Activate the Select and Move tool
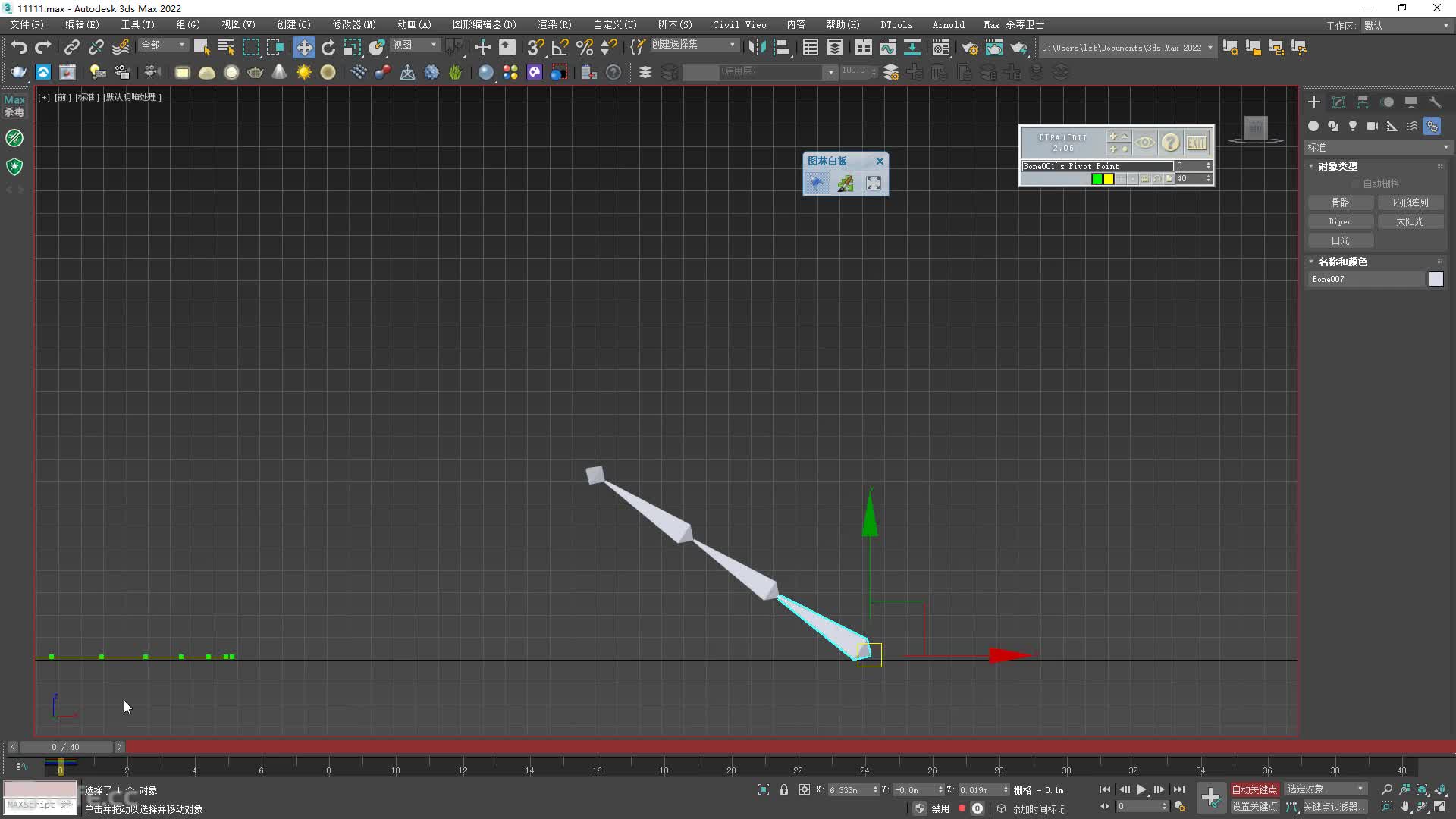Viewport: 1456px width, 819px height. pos(304,47)
